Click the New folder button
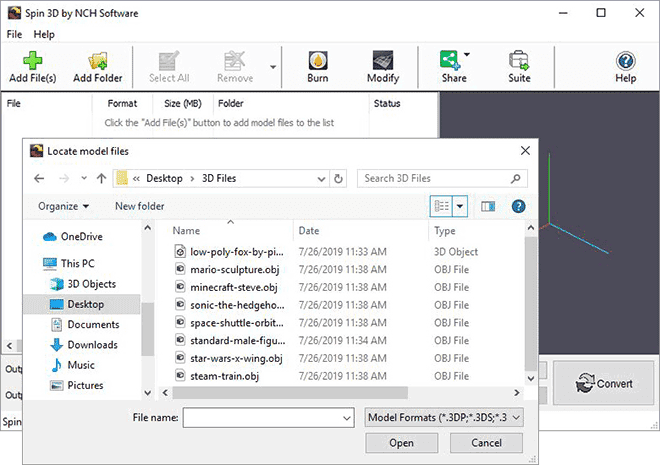660x465 pixels. 140,206
